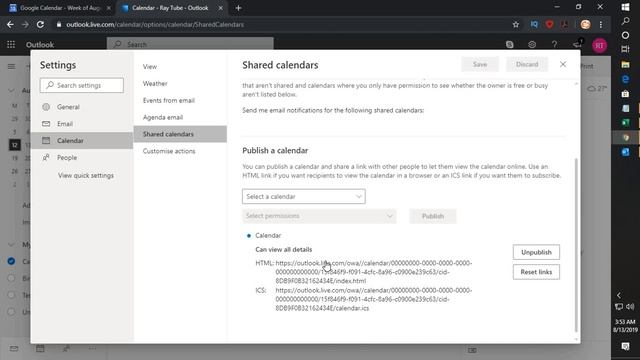Toggle the Outlook hamburger navigation menu
This screenshot has width=640, height=360.
point(11,66)
